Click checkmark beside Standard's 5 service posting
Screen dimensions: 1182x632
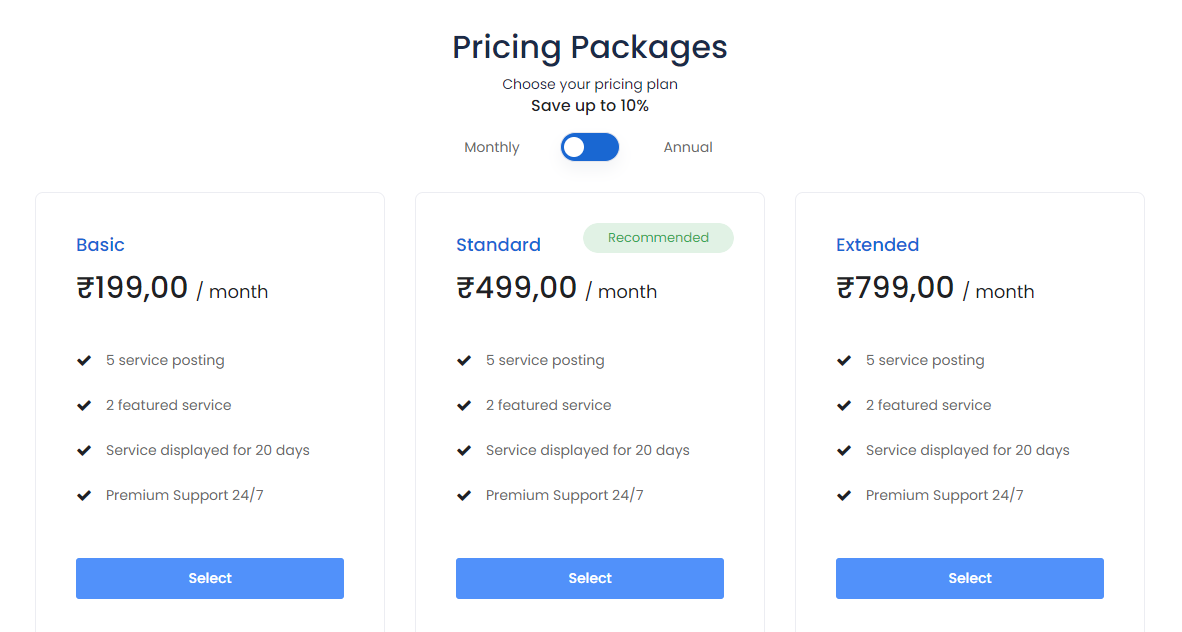coord(464,360)
